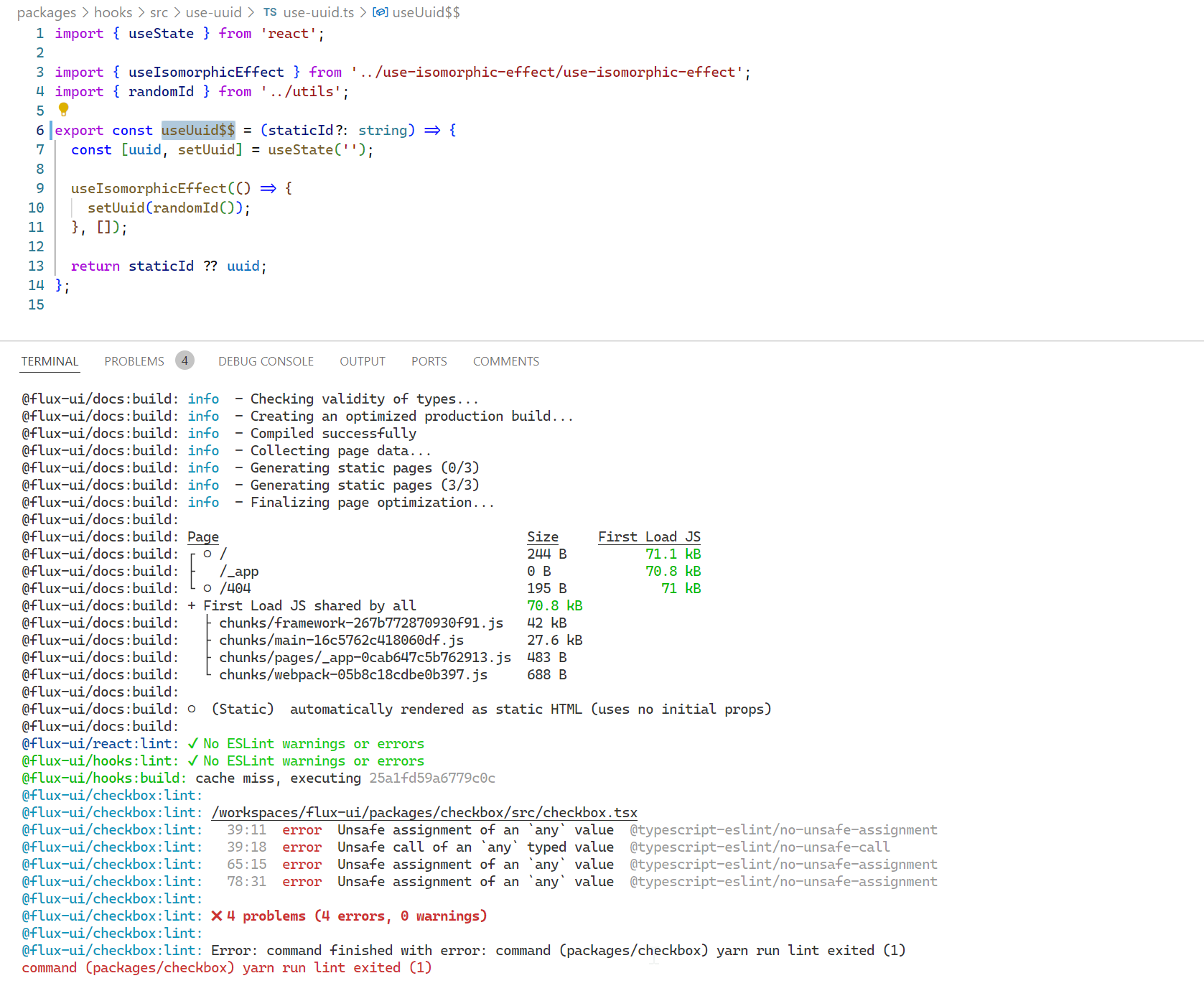Switch to the OUTPUT tab
The image size is (1204, 991).
tap(362, 361)
